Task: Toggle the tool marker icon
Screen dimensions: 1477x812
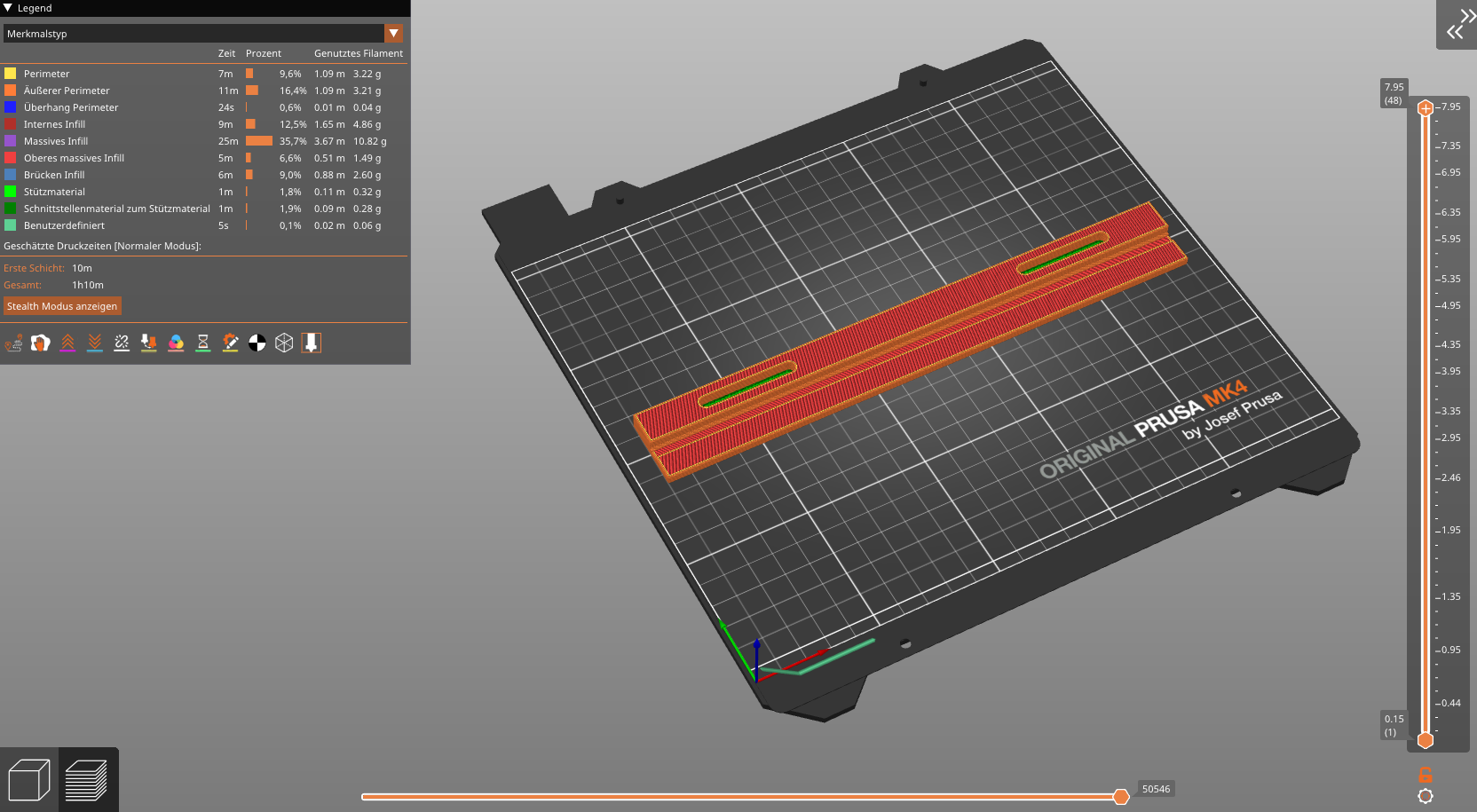Action: 312,343
